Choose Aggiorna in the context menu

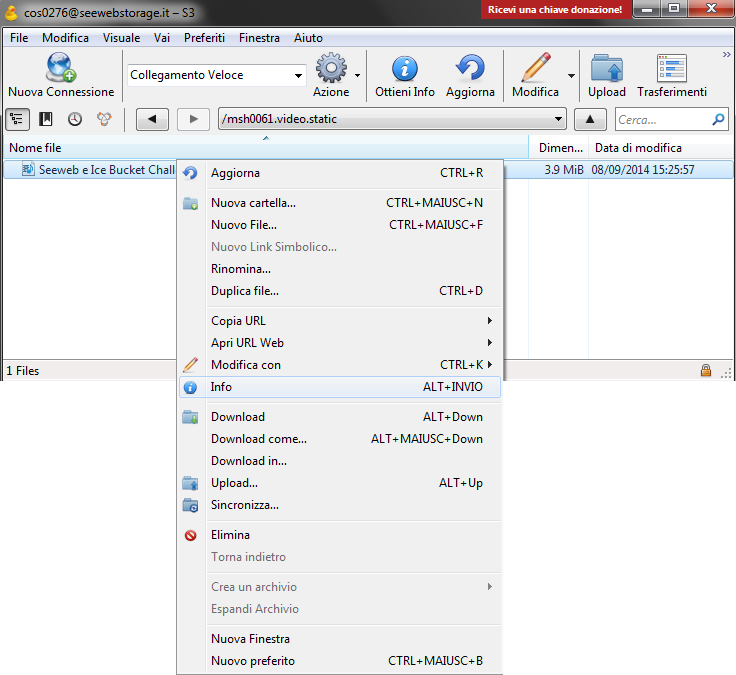340,173
